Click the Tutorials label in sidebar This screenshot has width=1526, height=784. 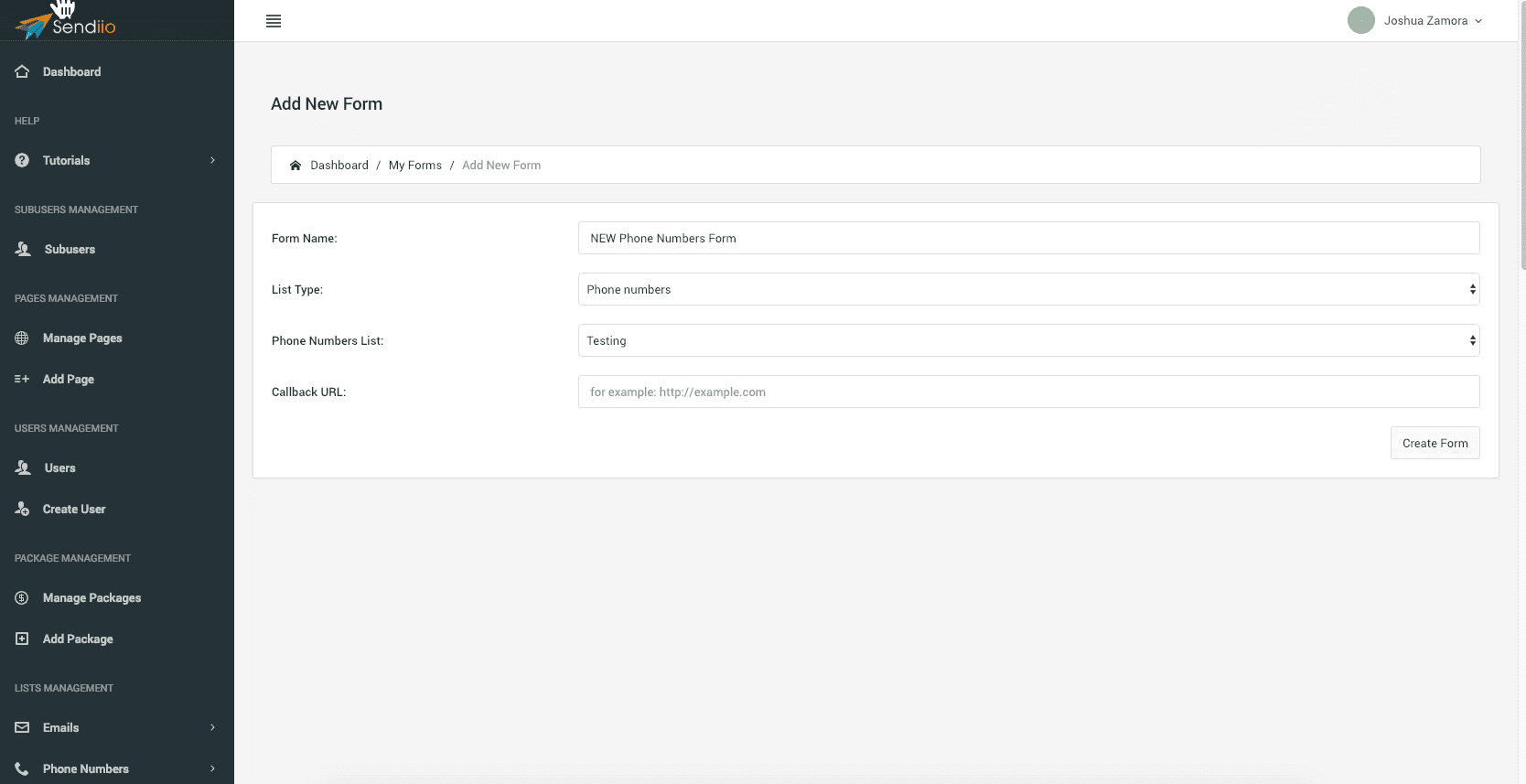(66, 160)
